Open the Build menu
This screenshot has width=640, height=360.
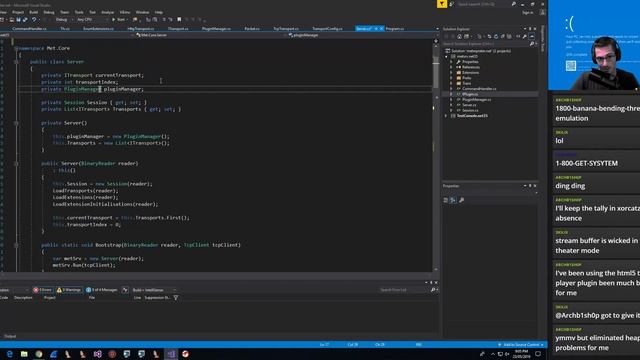(33, 12)
